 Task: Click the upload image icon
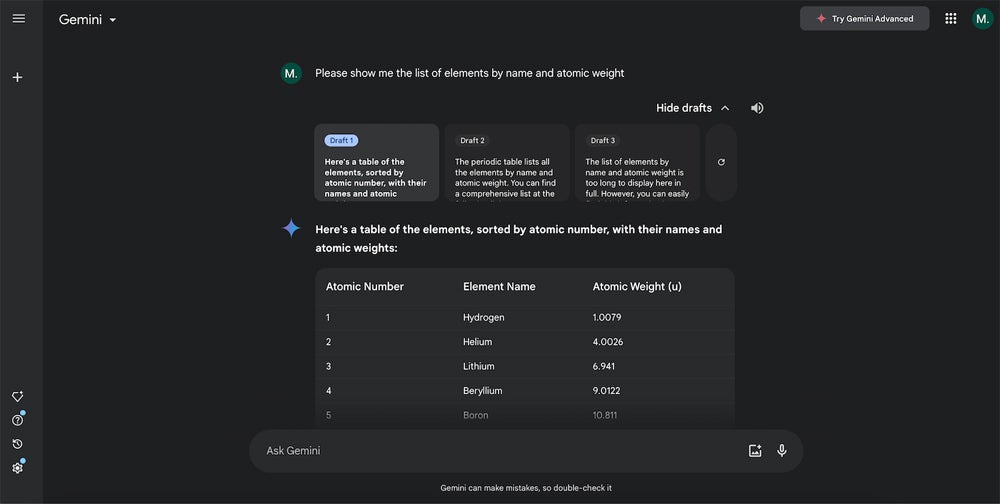[x=755, y=451]
